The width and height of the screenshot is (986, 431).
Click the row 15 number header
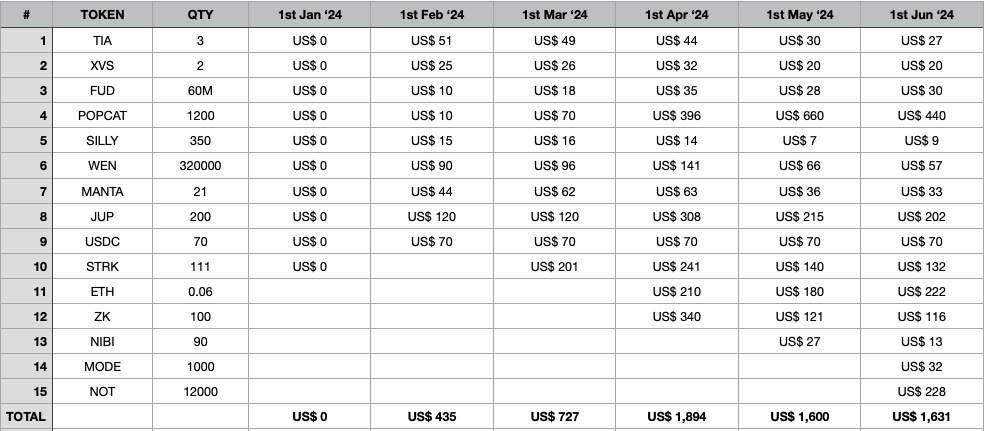tap(26, 391)
